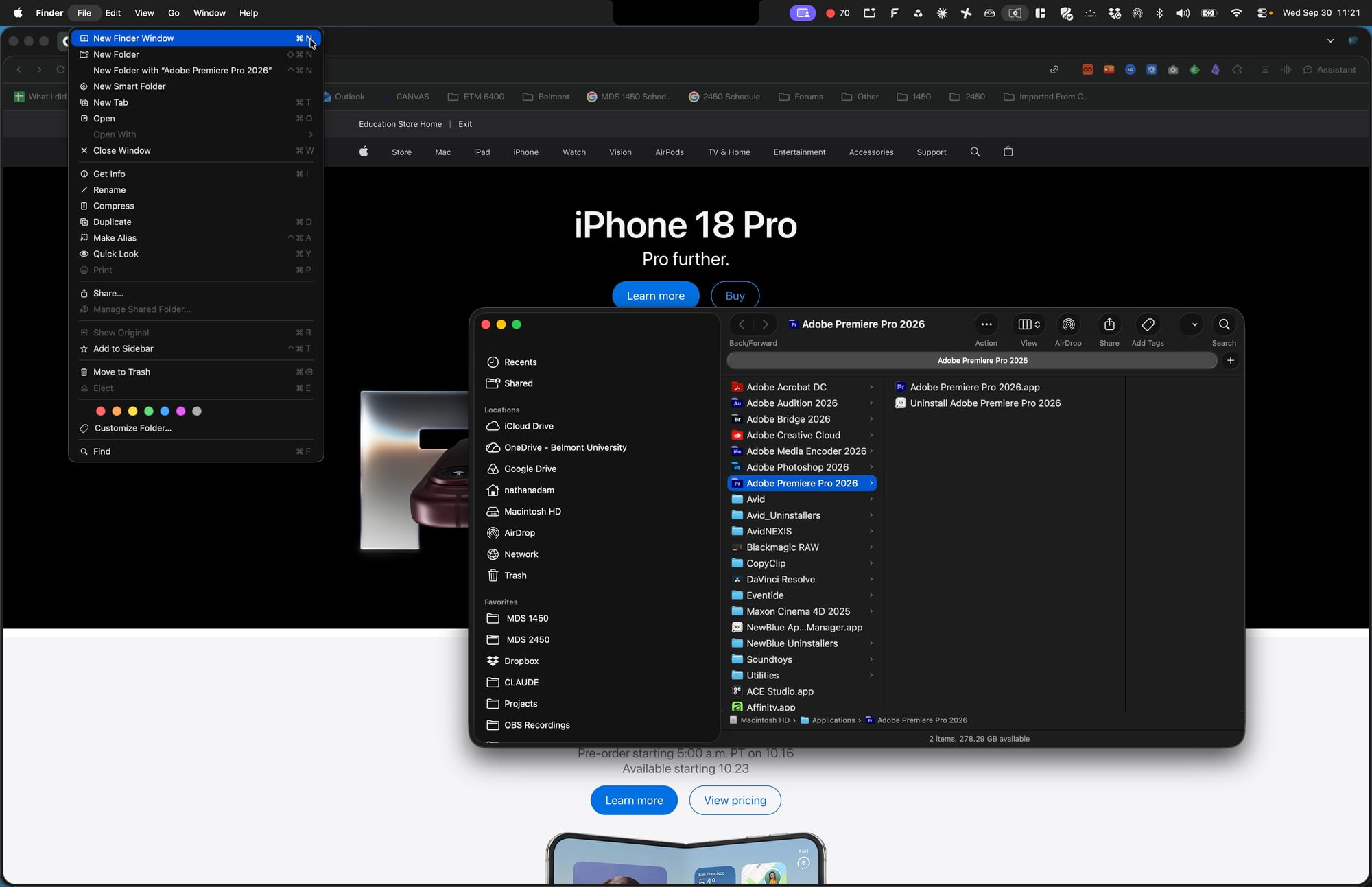The image size is (1372, 887).
Task: Select Uninstall Adobe Premiere Pro 2026 item
Action: tap(978, 403)
